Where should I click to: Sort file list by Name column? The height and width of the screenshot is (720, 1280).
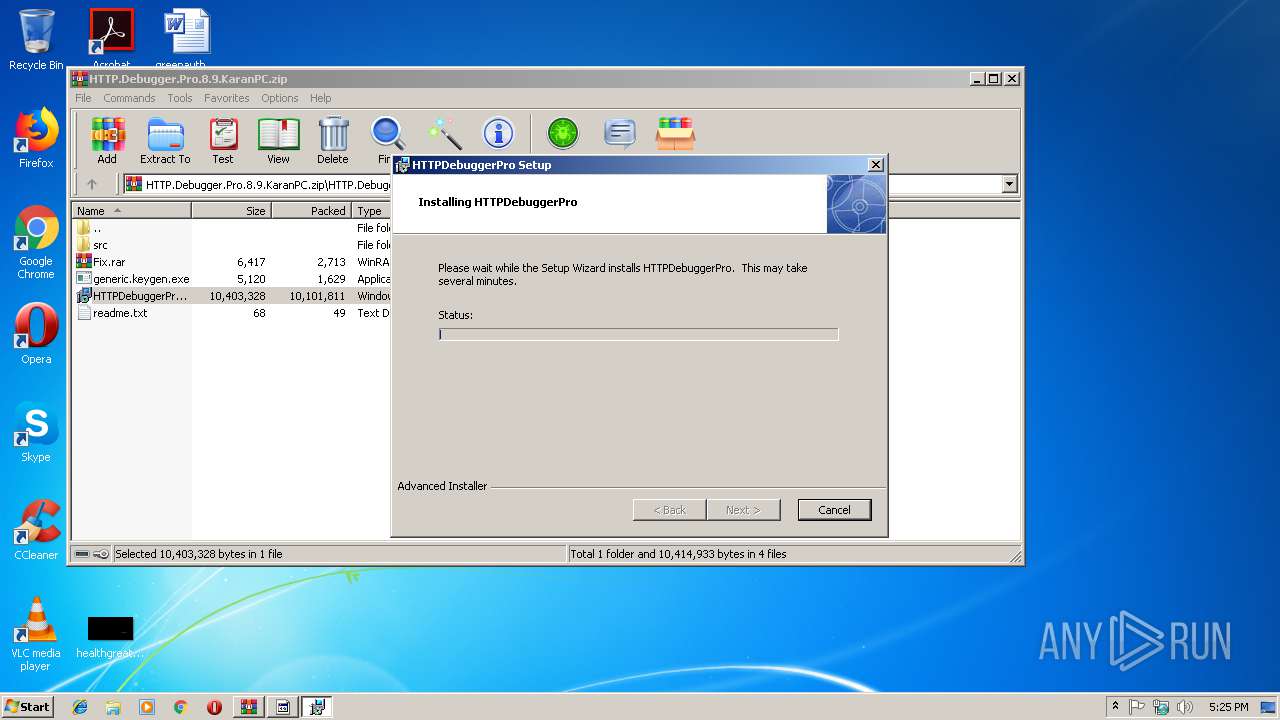coord(131,211)
